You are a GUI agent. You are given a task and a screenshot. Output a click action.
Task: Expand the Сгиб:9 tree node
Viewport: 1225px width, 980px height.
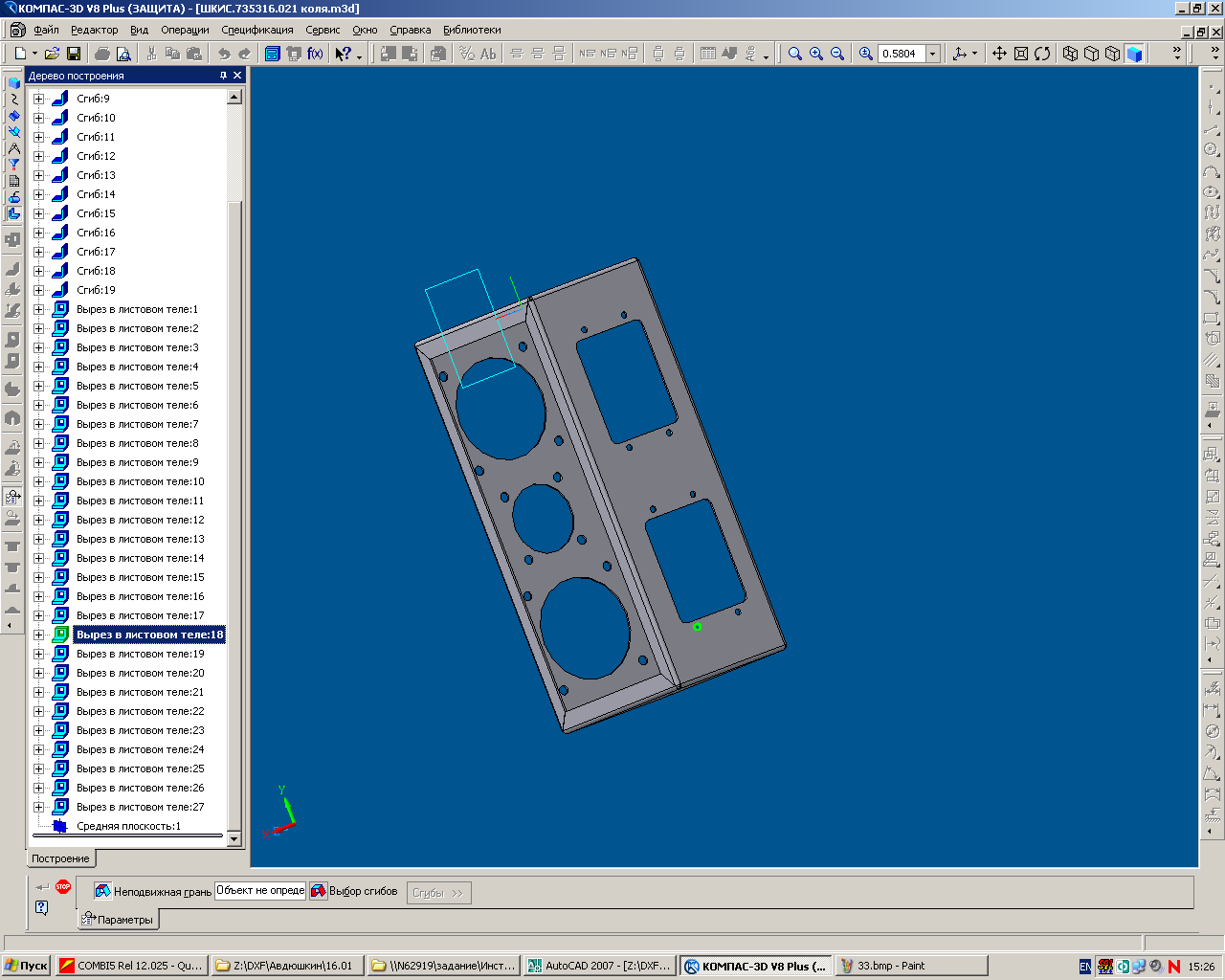pos(39,99)
